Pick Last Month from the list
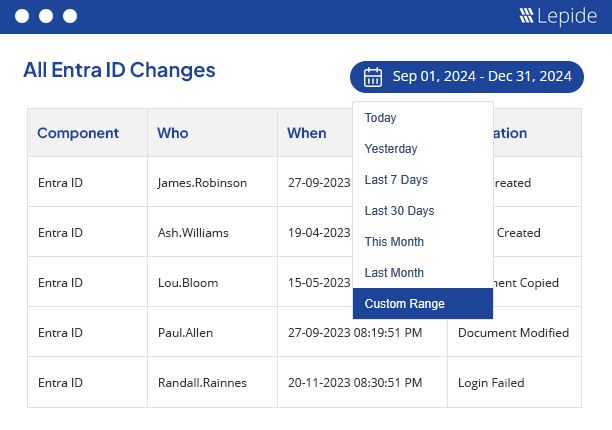This screenshot has height=430, width=612. click(x=423, y=273)
